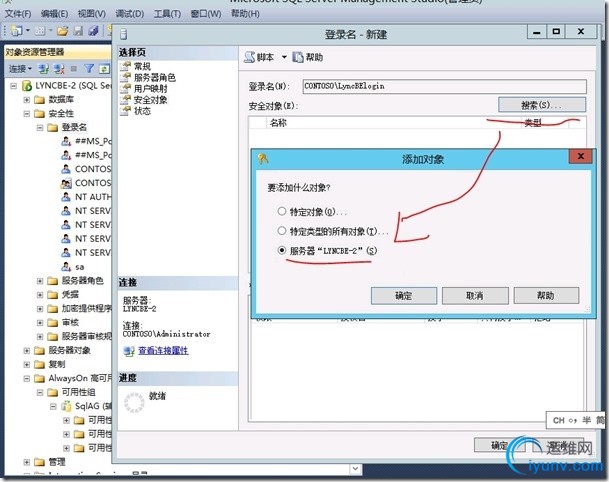Click the scroll down arrow at bottom
This screenshot has height=482, width=609.
355,469
